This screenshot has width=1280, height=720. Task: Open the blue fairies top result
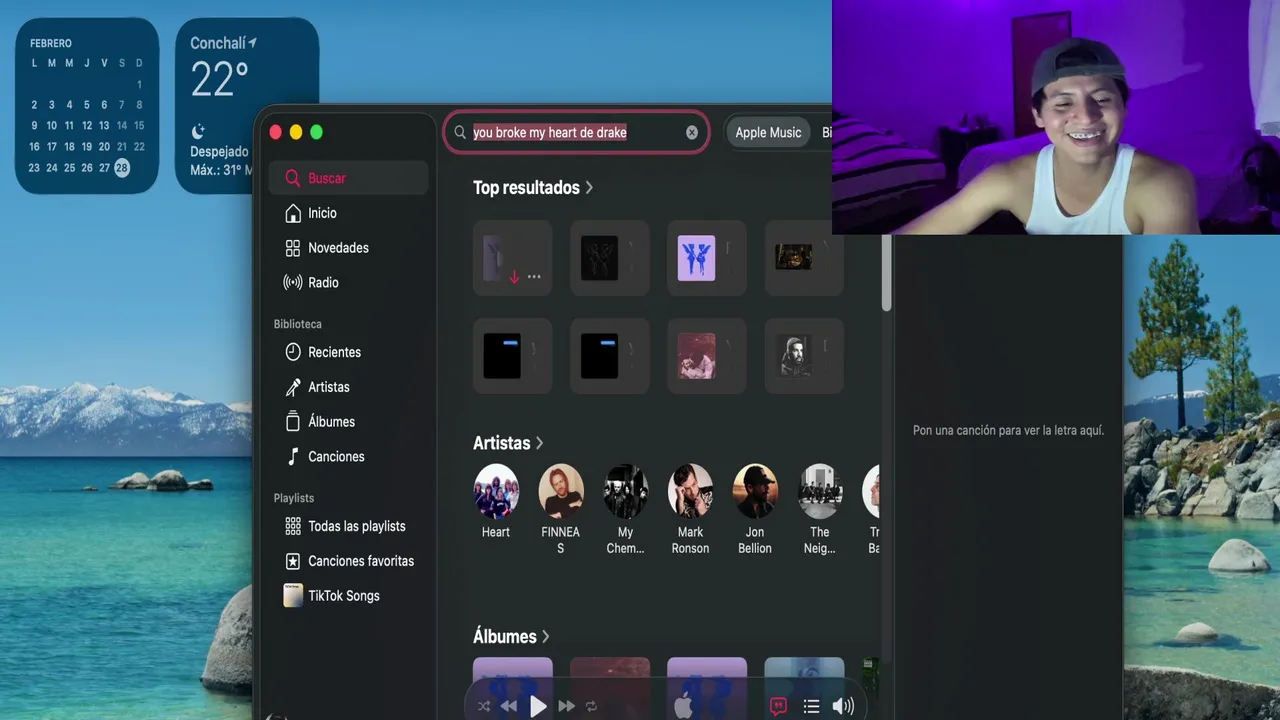coord(706,258)
